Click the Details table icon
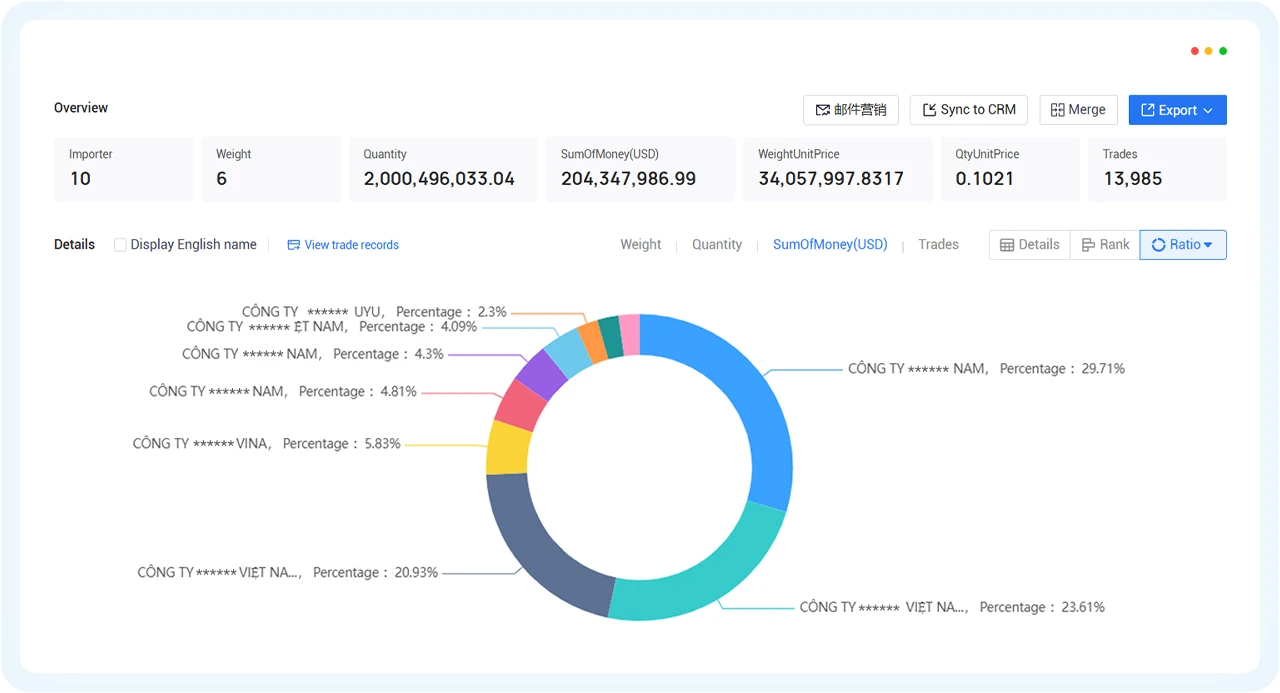The image size is (1280, 693). tap(1007, 245)
